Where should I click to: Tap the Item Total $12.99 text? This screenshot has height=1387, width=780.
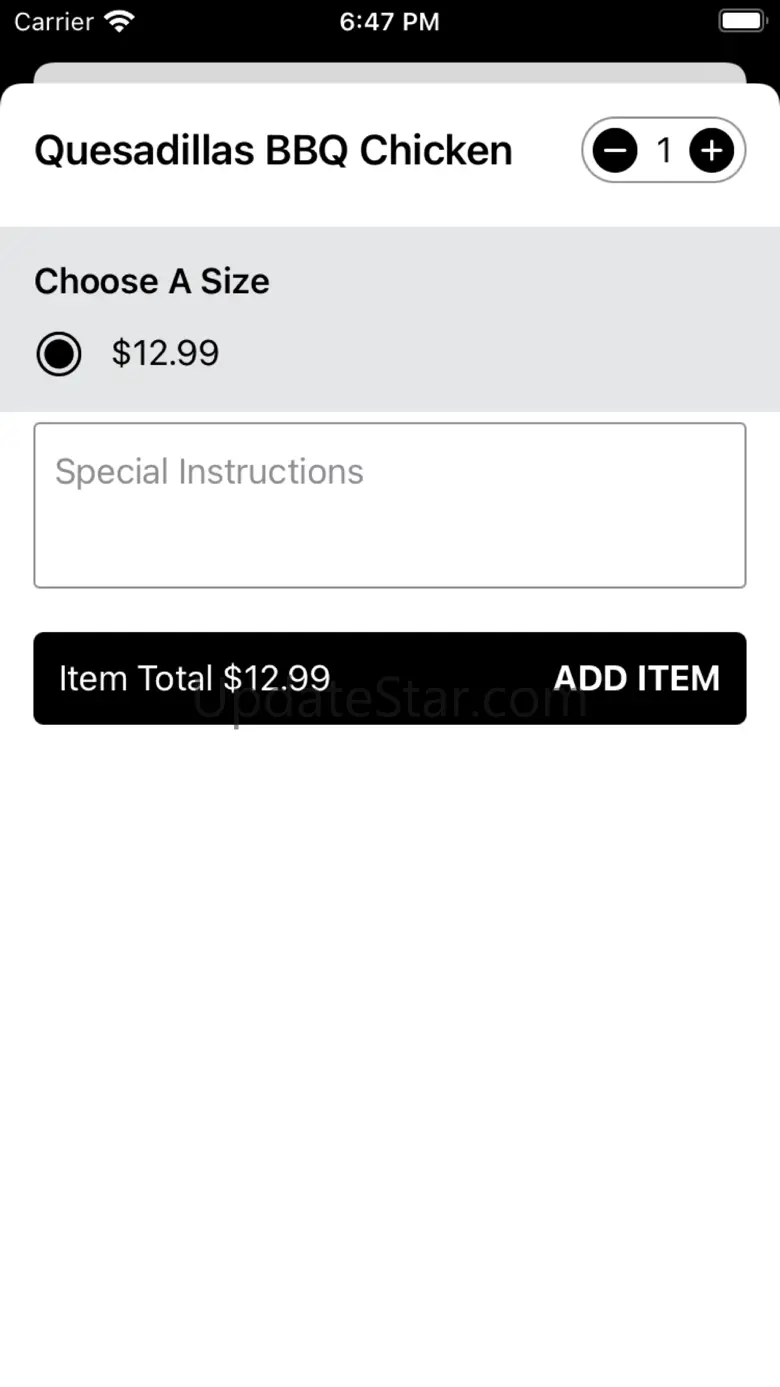[194, 678]
